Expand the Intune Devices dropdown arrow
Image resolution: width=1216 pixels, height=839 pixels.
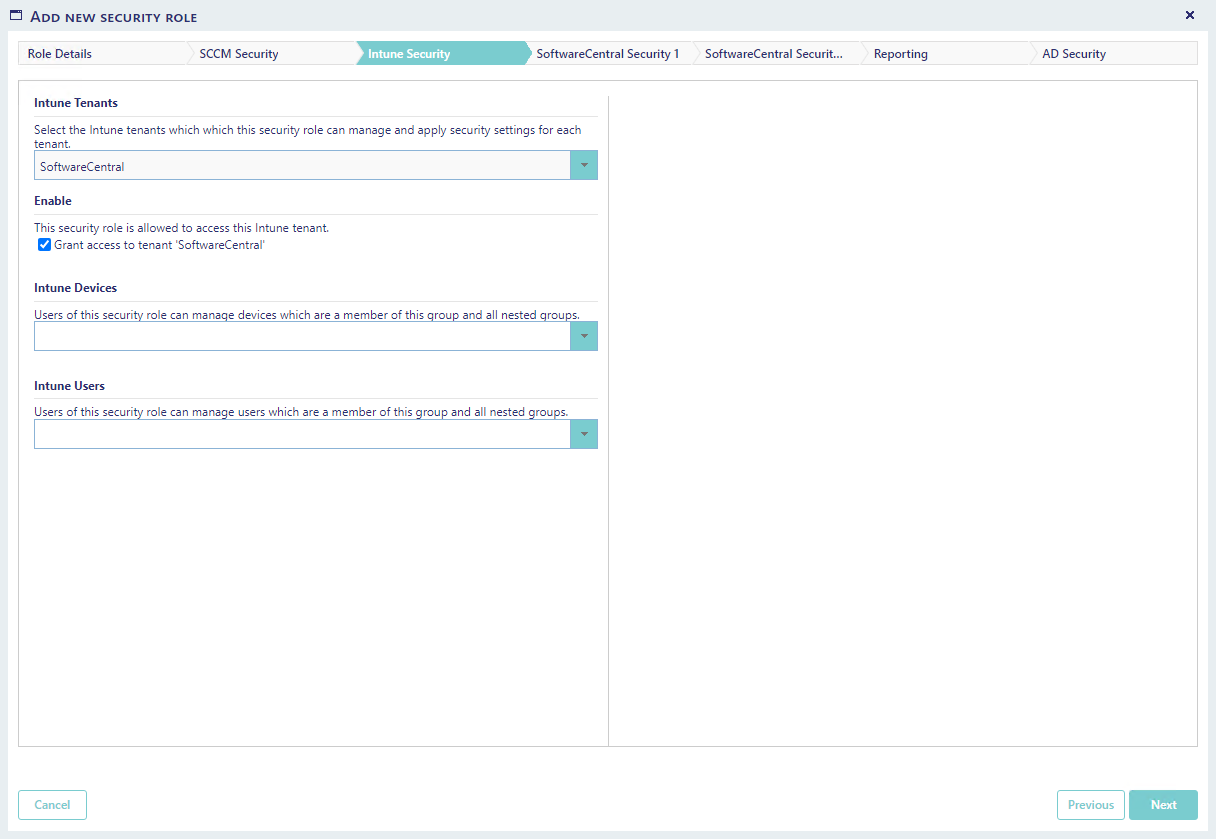click(x=584, y=336)
